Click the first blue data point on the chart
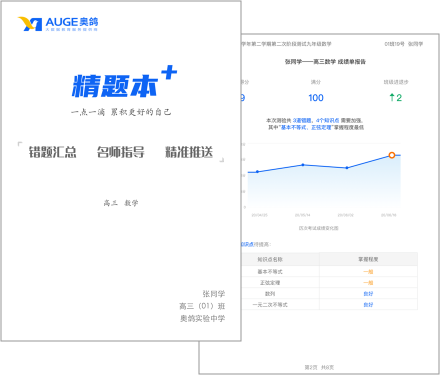 tap(257, 172)
